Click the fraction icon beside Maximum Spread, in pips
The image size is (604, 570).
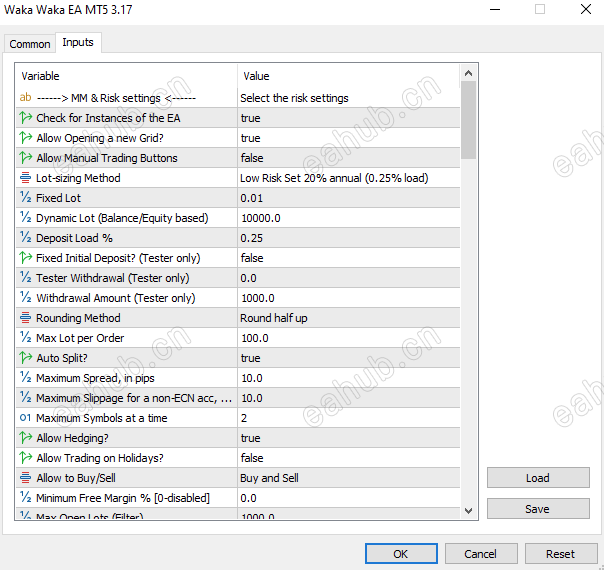point(25,378)
